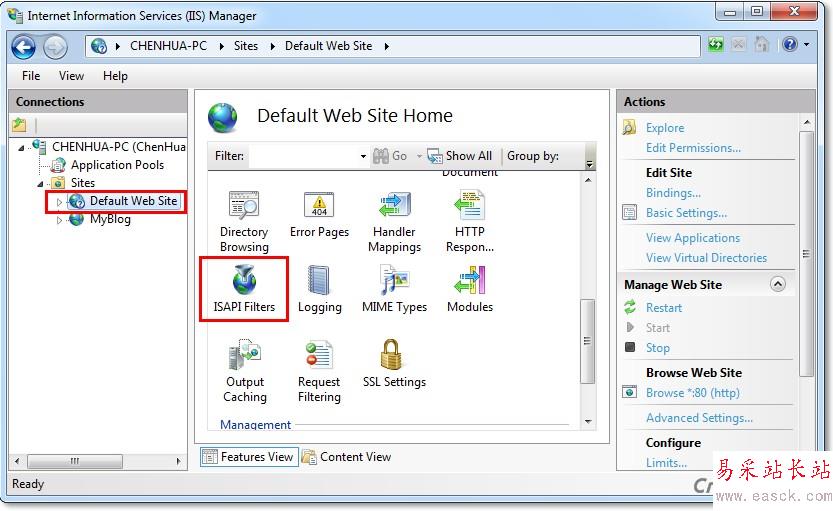Open the Filter dropdown arrow

(363, 156)
